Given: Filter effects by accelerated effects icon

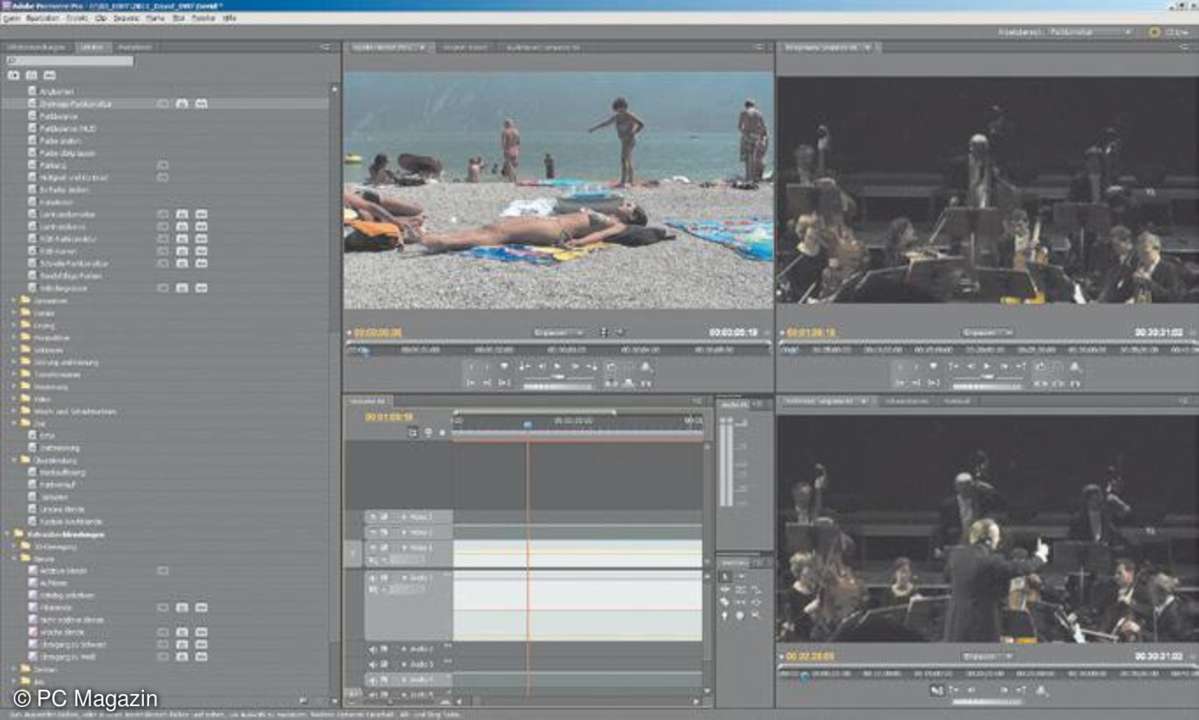Looking at the screenshot, I should (x=14, y=75).
